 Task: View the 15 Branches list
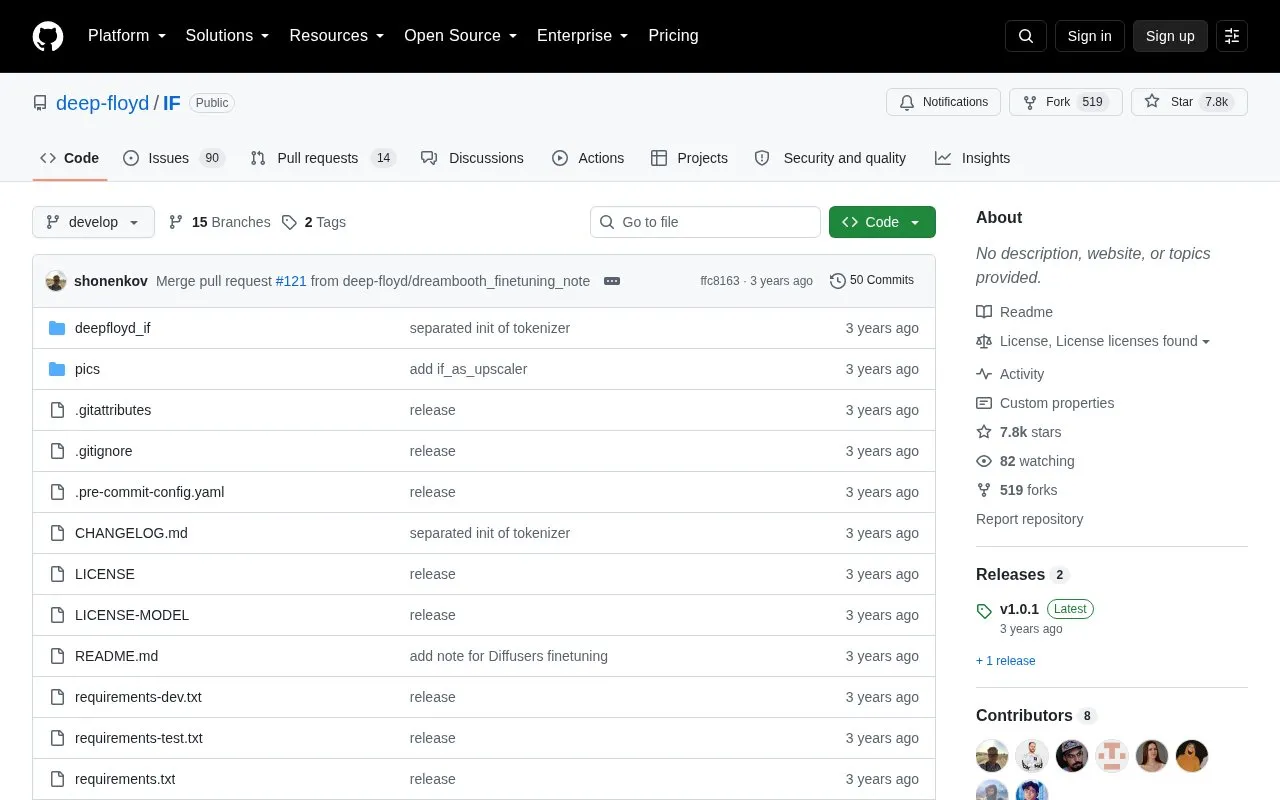219,222
